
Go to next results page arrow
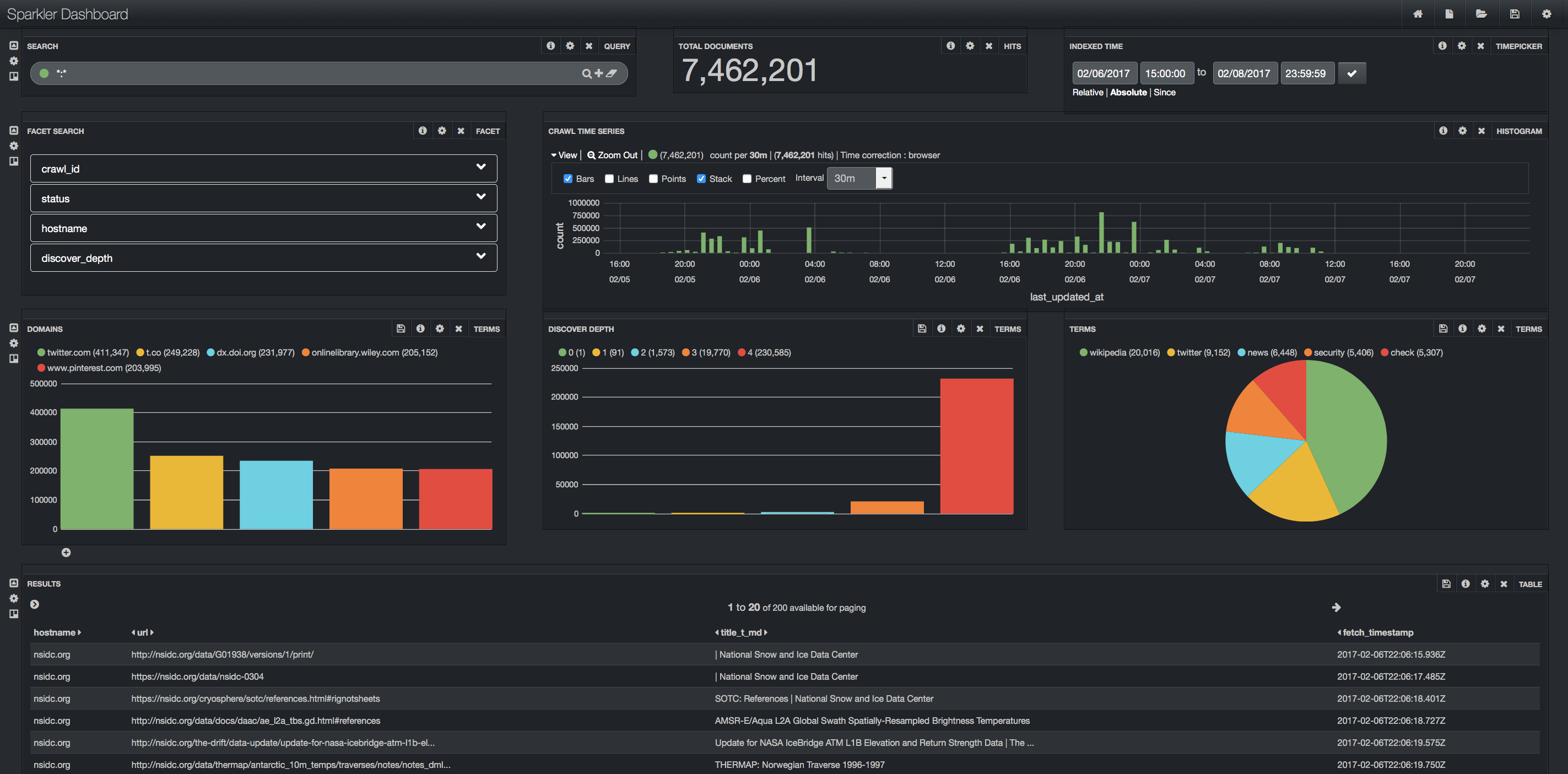(1336, 607)
